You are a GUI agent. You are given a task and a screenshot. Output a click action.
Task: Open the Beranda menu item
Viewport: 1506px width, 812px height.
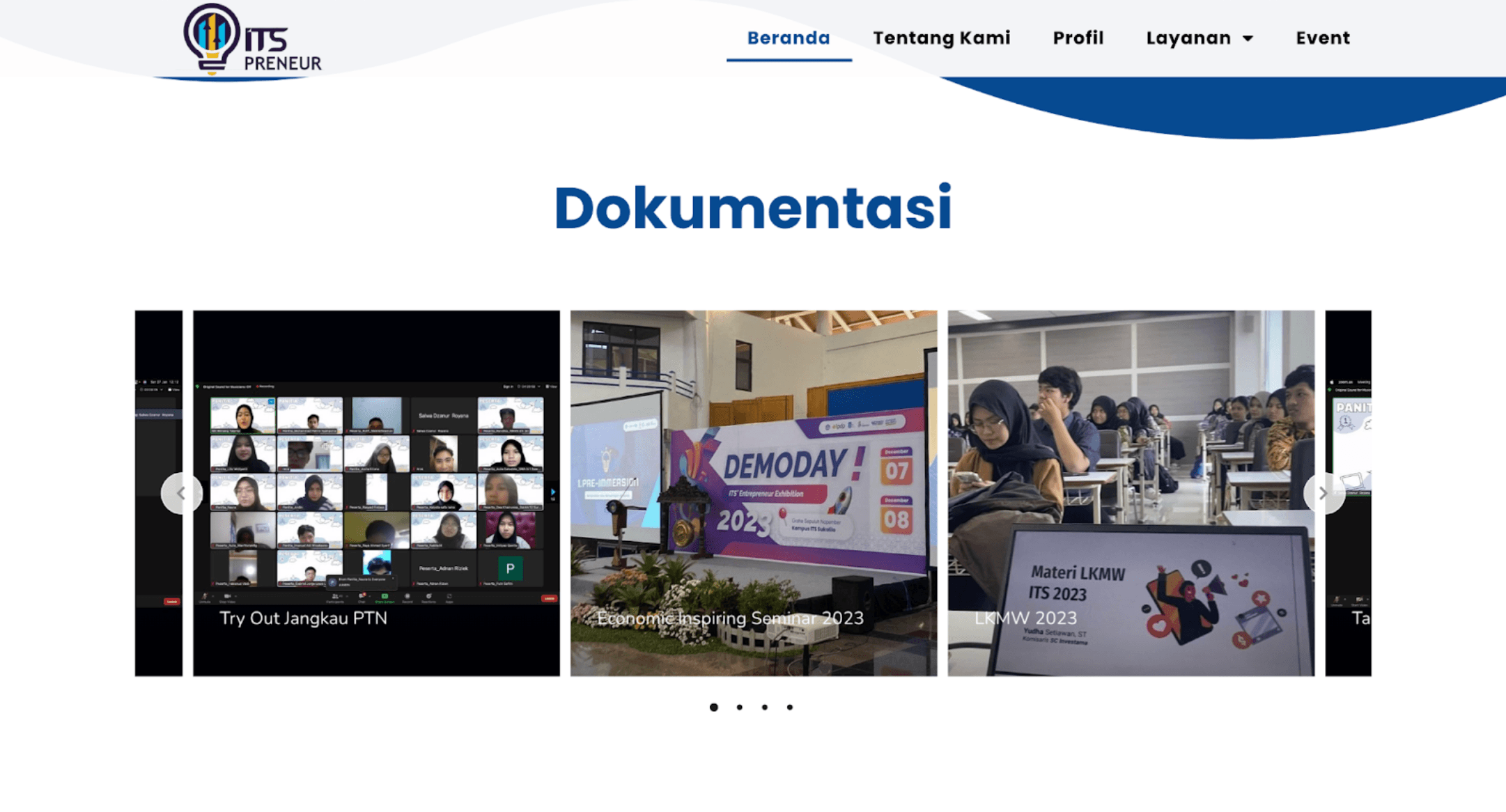788,38
